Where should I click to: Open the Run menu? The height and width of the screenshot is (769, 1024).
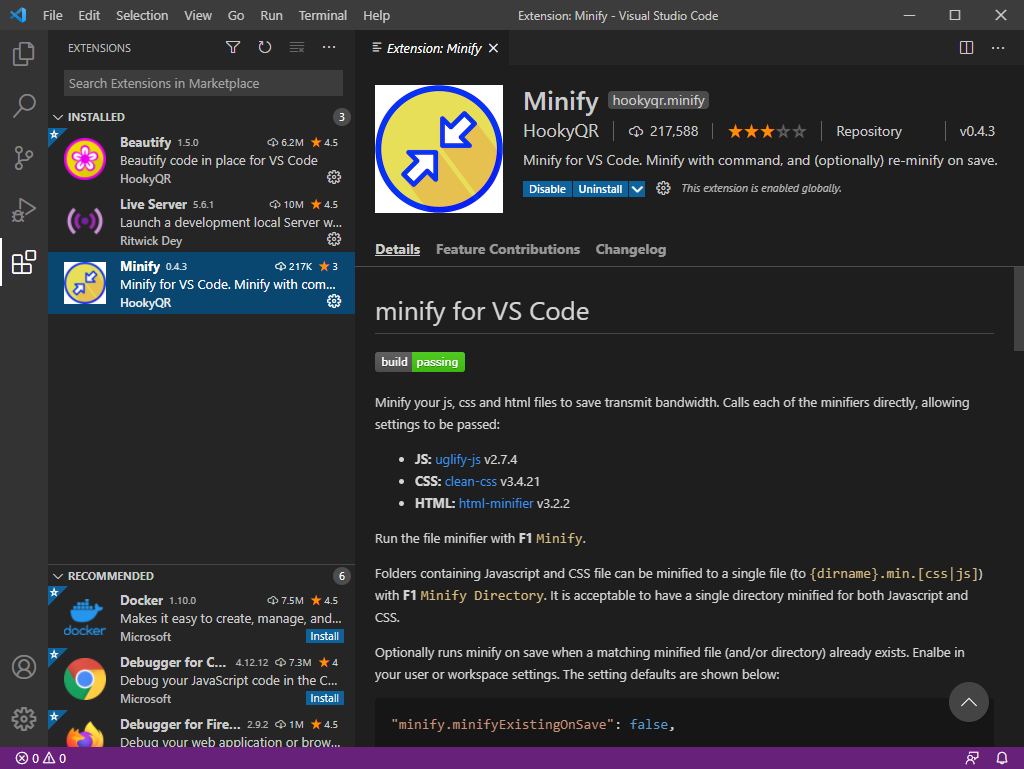(x=271, y=15)
